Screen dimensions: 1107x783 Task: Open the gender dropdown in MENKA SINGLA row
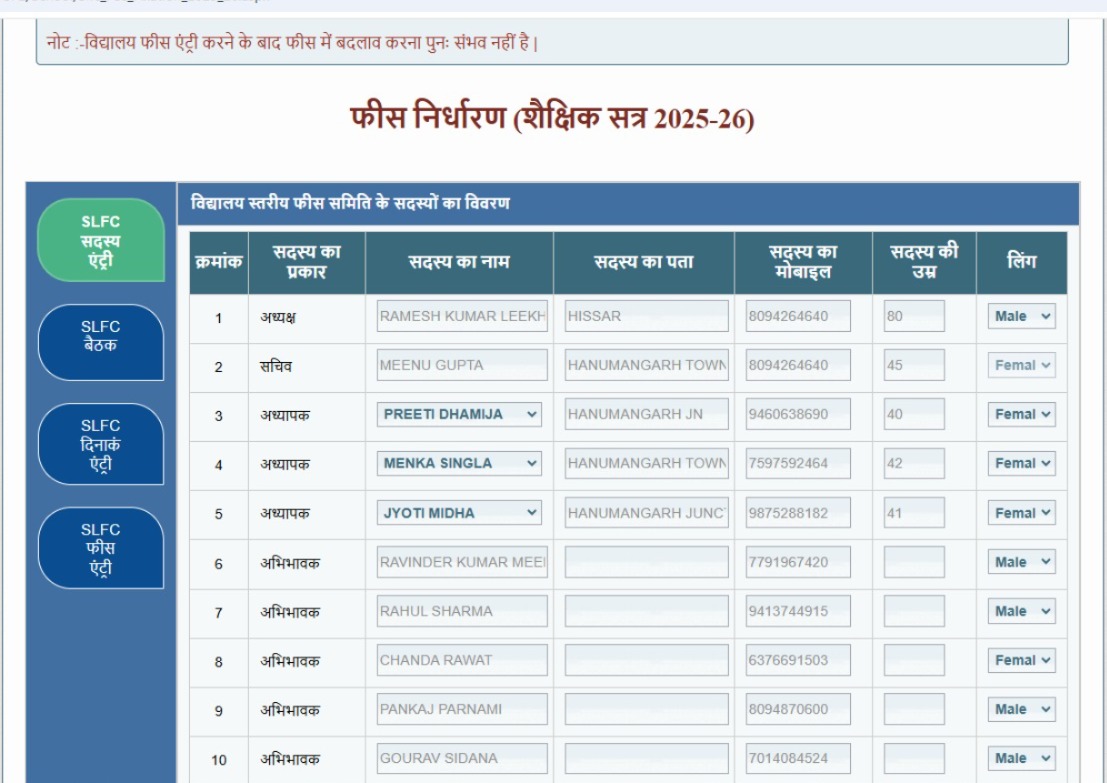coord(1022,463)
